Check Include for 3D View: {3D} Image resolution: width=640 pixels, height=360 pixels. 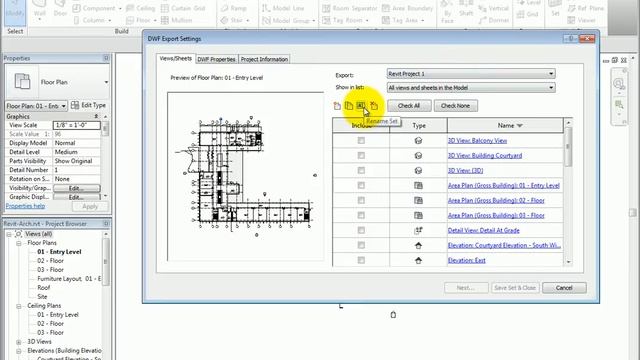(x=361, y=170)
